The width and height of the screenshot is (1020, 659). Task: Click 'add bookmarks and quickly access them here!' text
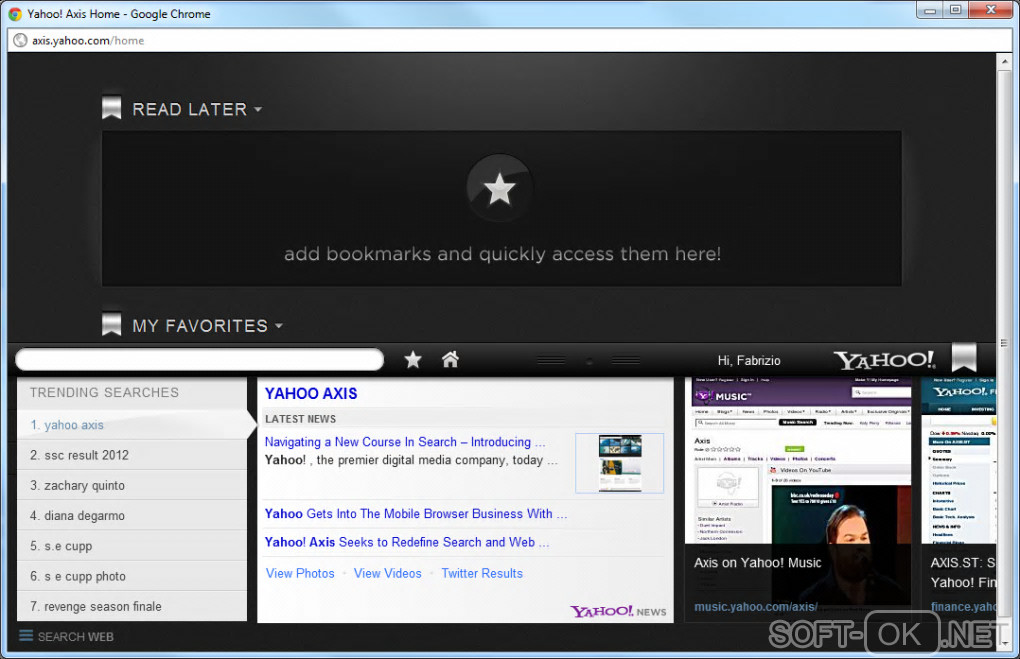[x=502, y=254]
